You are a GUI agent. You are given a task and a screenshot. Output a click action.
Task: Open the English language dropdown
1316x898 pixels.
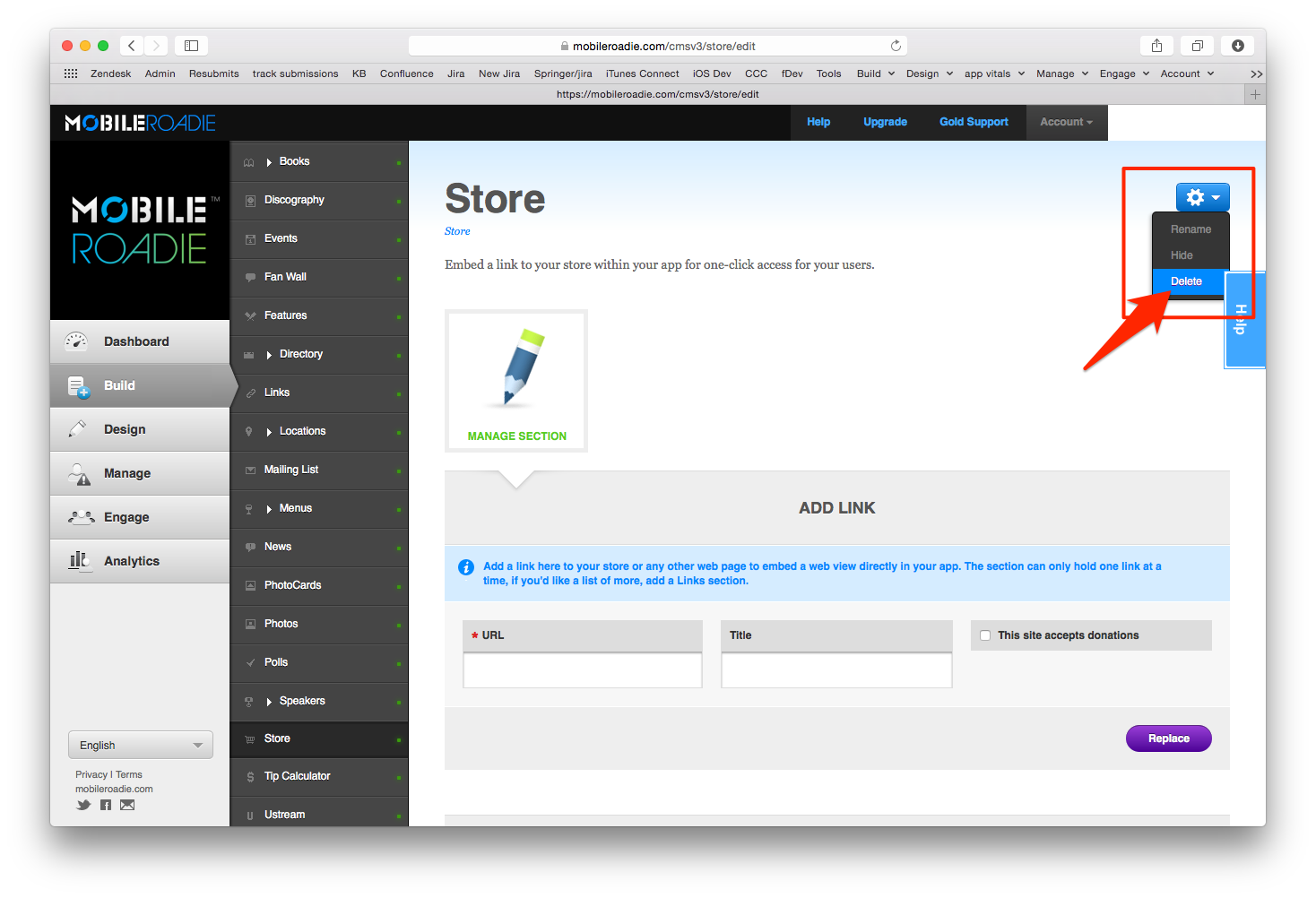(x=141, y=745)
